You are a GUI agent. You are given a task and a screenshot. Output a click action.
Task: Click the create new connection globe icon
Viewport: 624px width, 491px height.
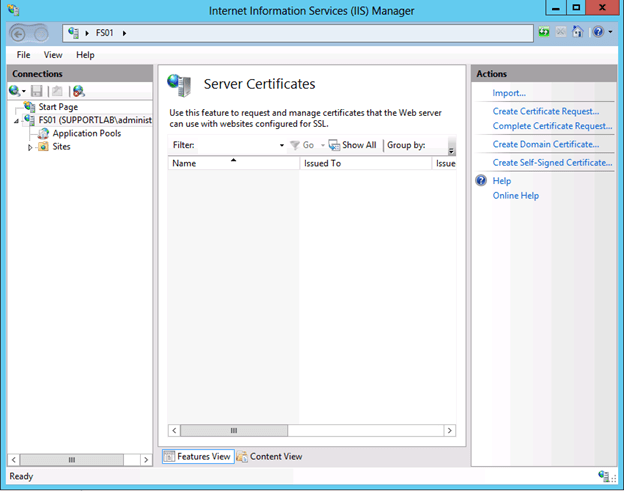[x=14, y=91]
